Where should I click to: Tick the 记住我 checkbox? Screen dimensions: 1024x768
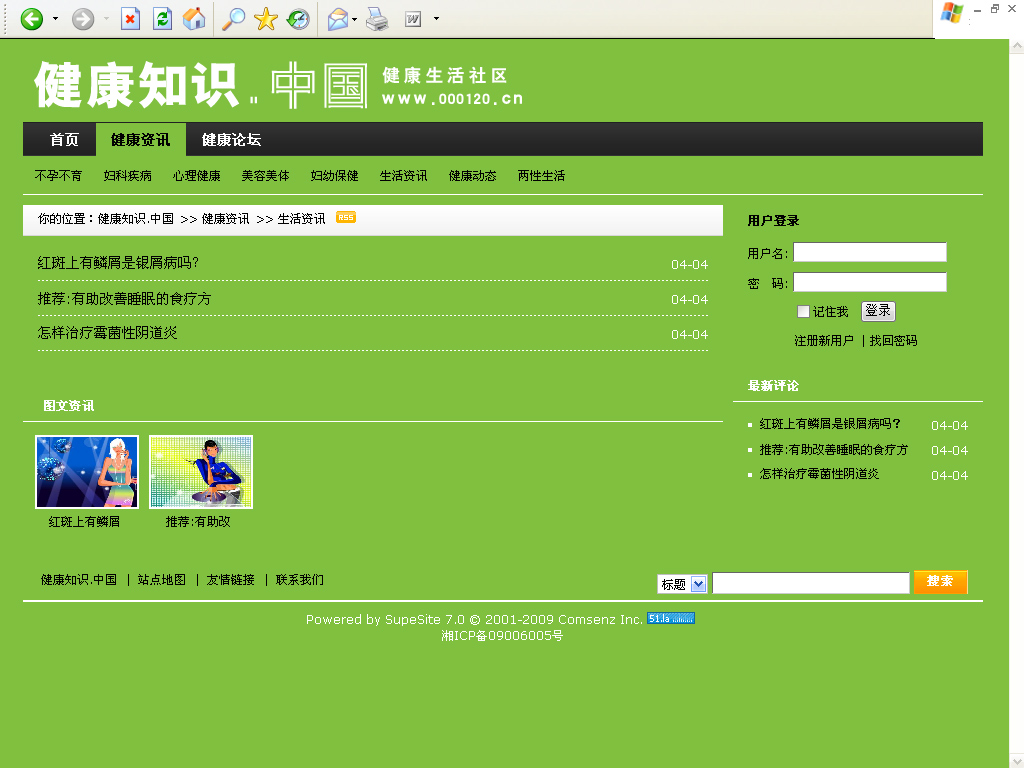(x=803, y=312)
